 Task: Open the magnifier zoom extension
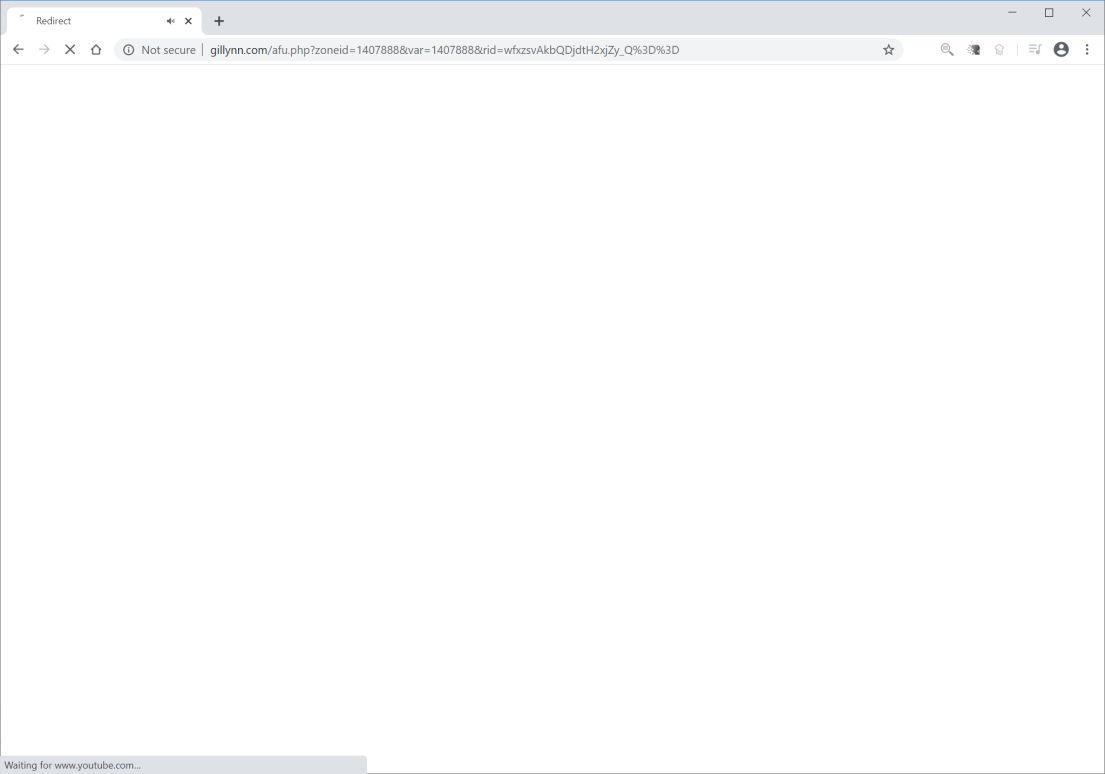[946, 49]
